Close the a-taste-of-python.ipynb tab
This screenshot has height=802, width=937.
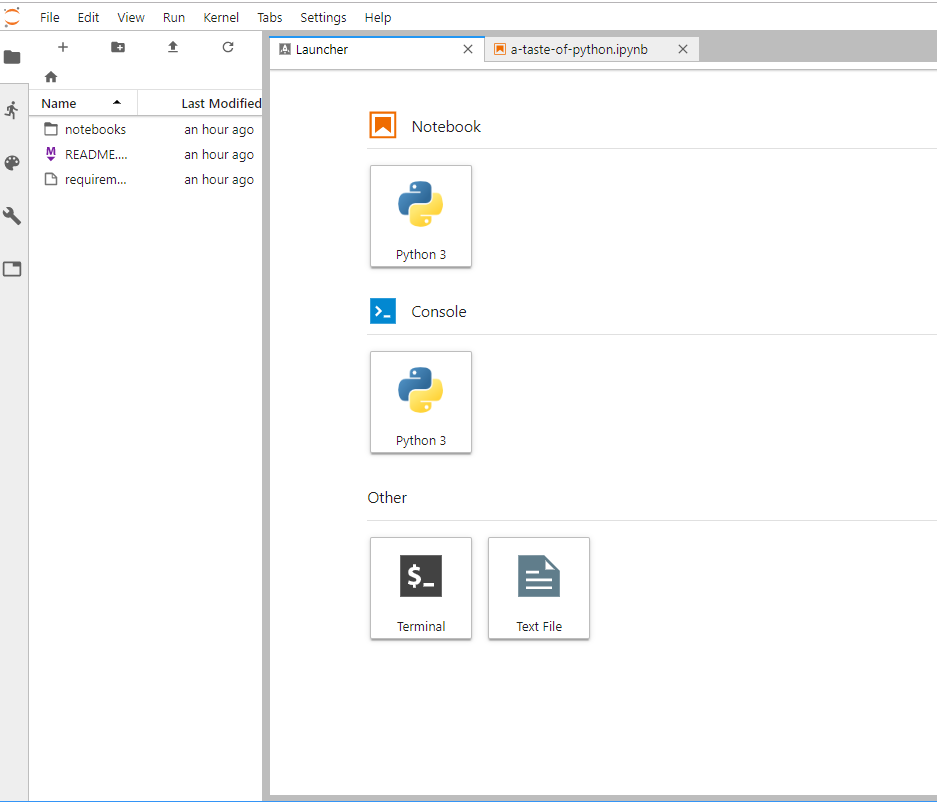pos(683,50)
